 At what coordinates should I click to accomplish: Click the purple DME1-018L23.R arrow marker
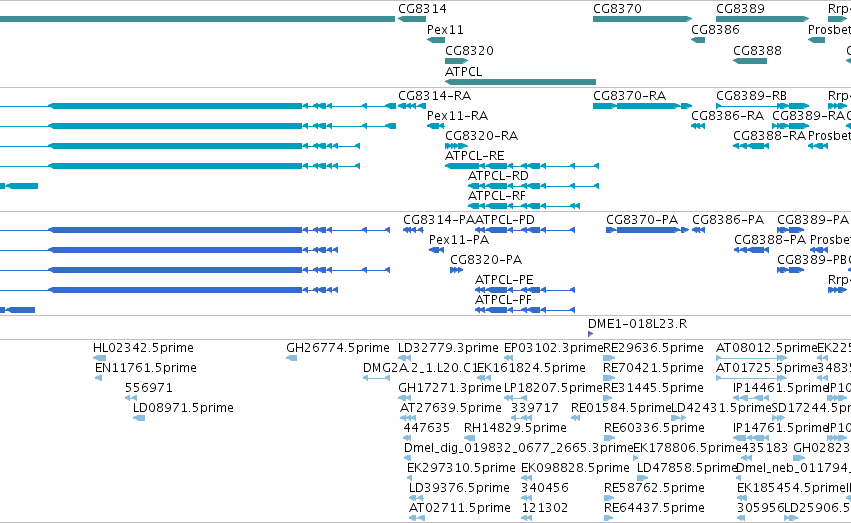[590, 334]
